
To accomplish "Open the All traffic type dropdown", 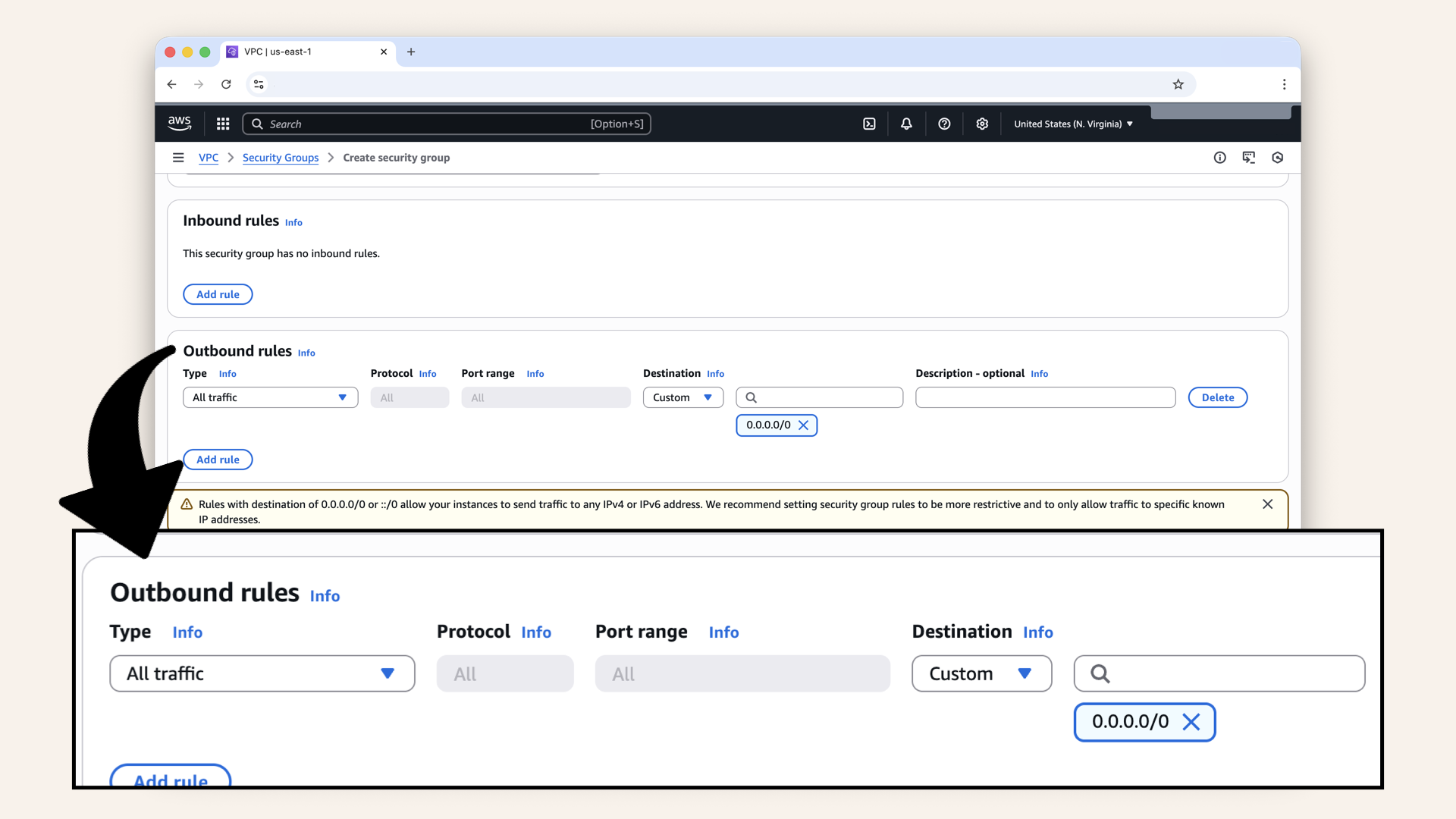I will tap(270, 397).
